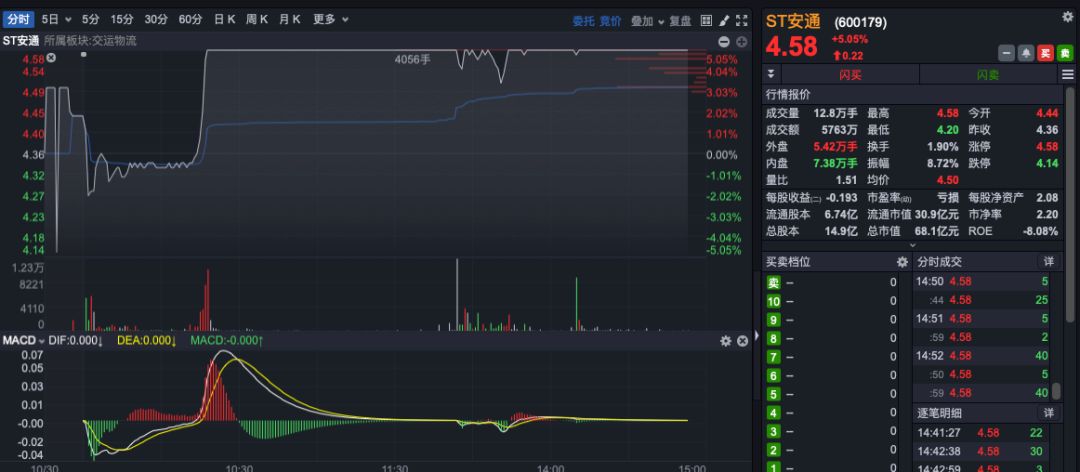Select sell level 3 in the order book

tap(773, 431)
